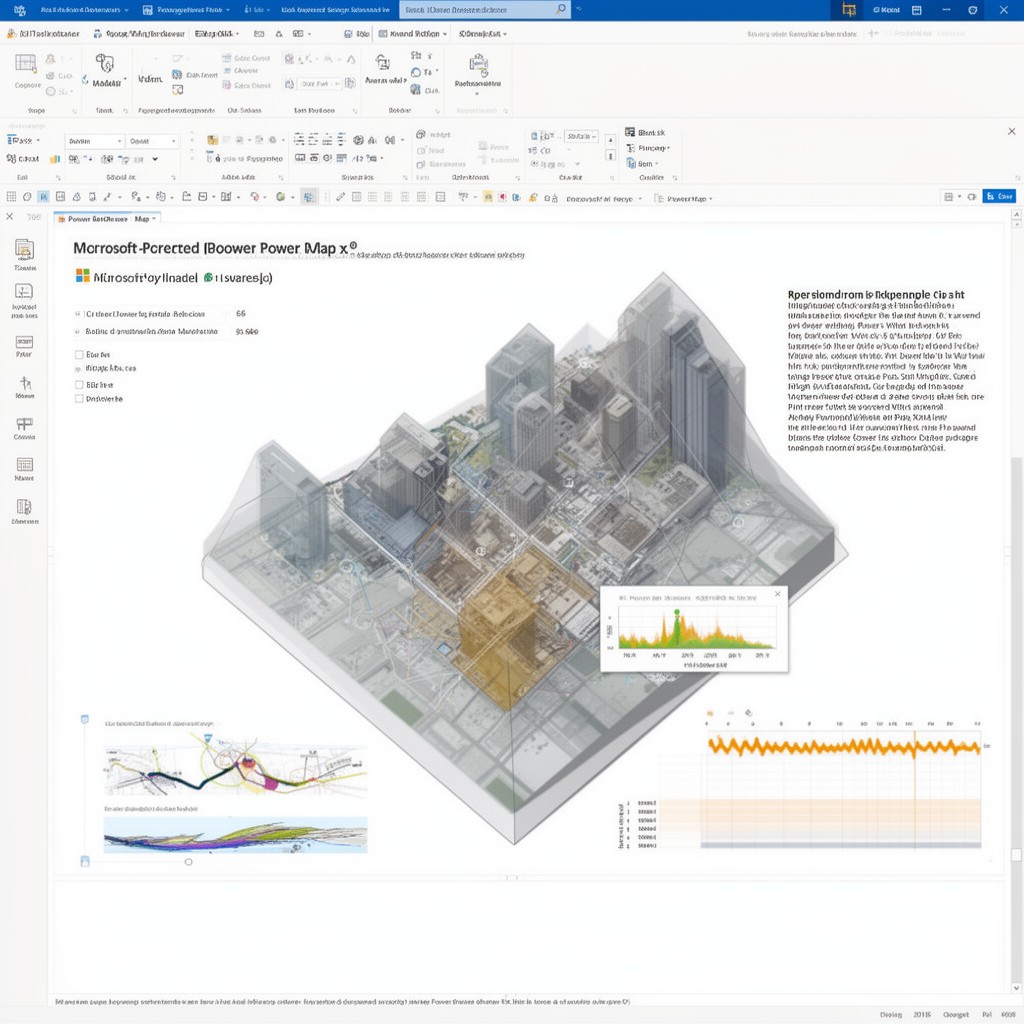Click the orange grid icon in the title bar
Screen dimensions: 1024x1024
pos(848,10)
